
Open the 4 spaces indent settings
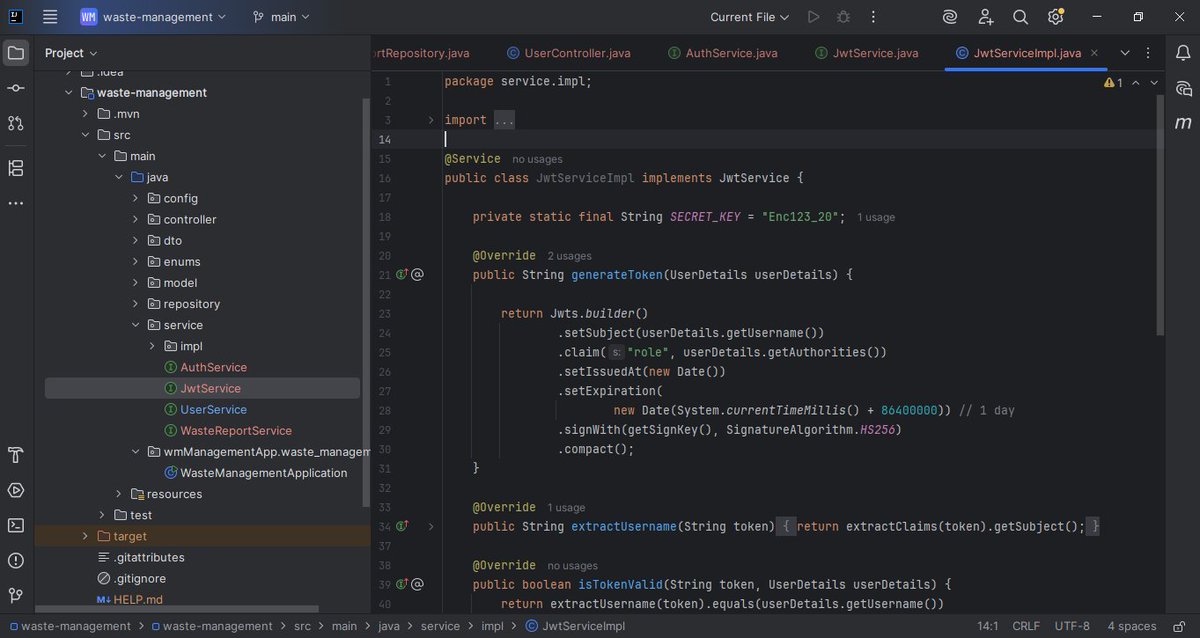(x=1131, y=626)
